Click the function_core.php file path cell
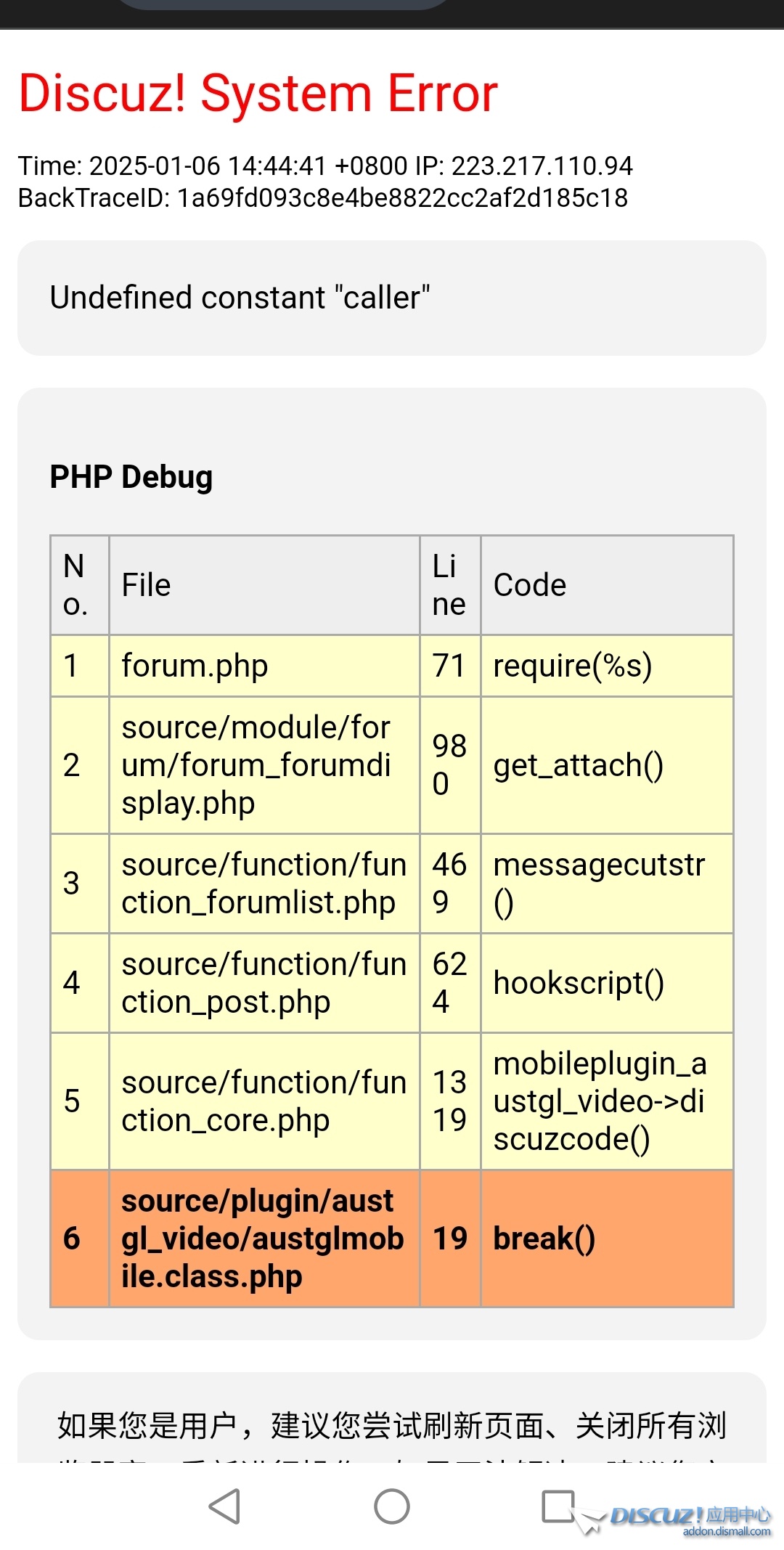 263,1101
